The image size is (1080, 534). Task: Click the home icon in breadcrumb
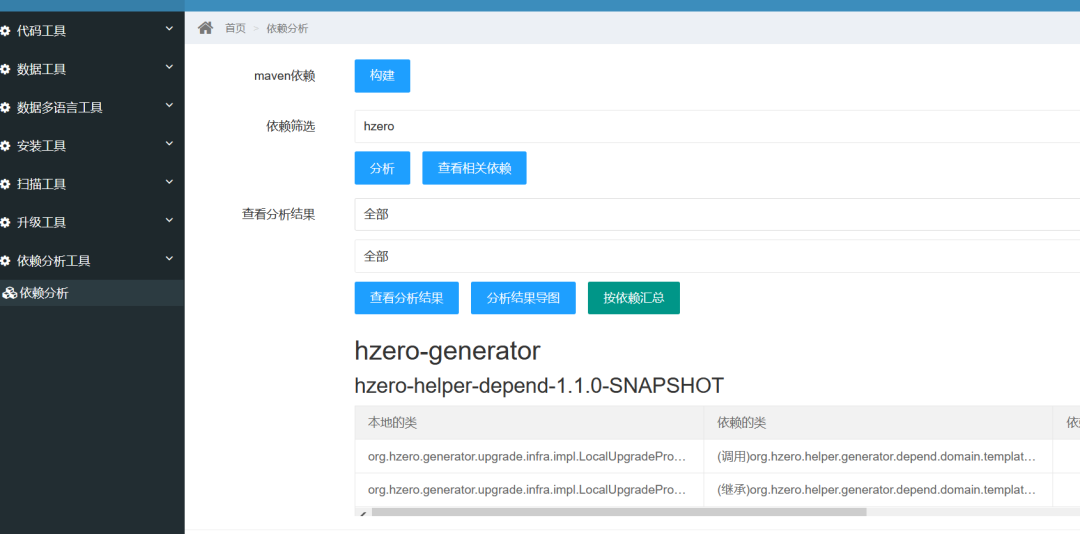206,28
